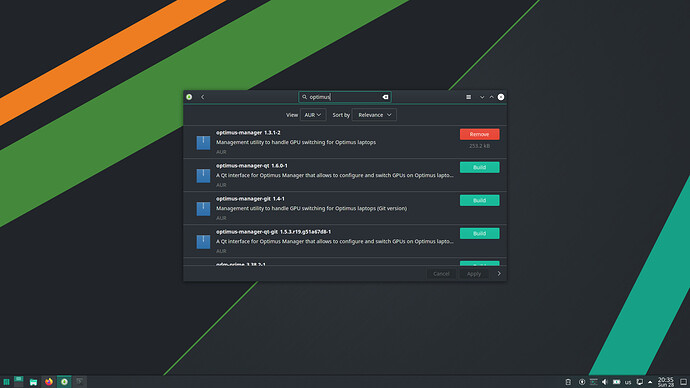Open the terminal icon in the taskbar
Screen dimensions: 690x388
coord(80,381)
